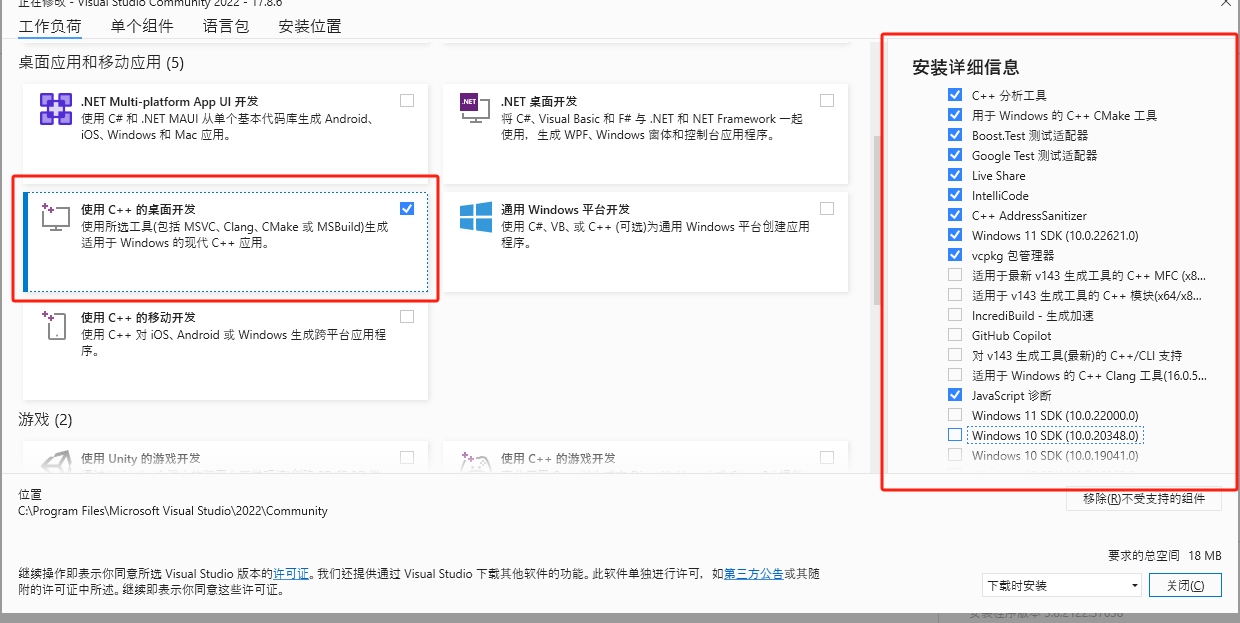Uncheck C++ AddressSanitizer
This screenshot has height=623, width=1240.
tap(954, 215)
